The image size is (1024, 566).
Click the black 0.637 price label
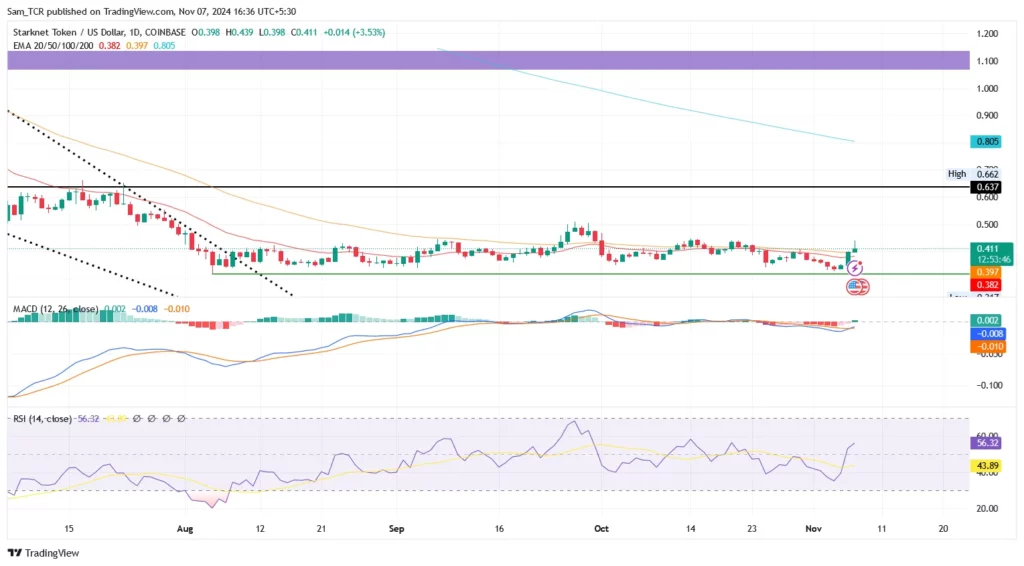(x=985, y=187)
